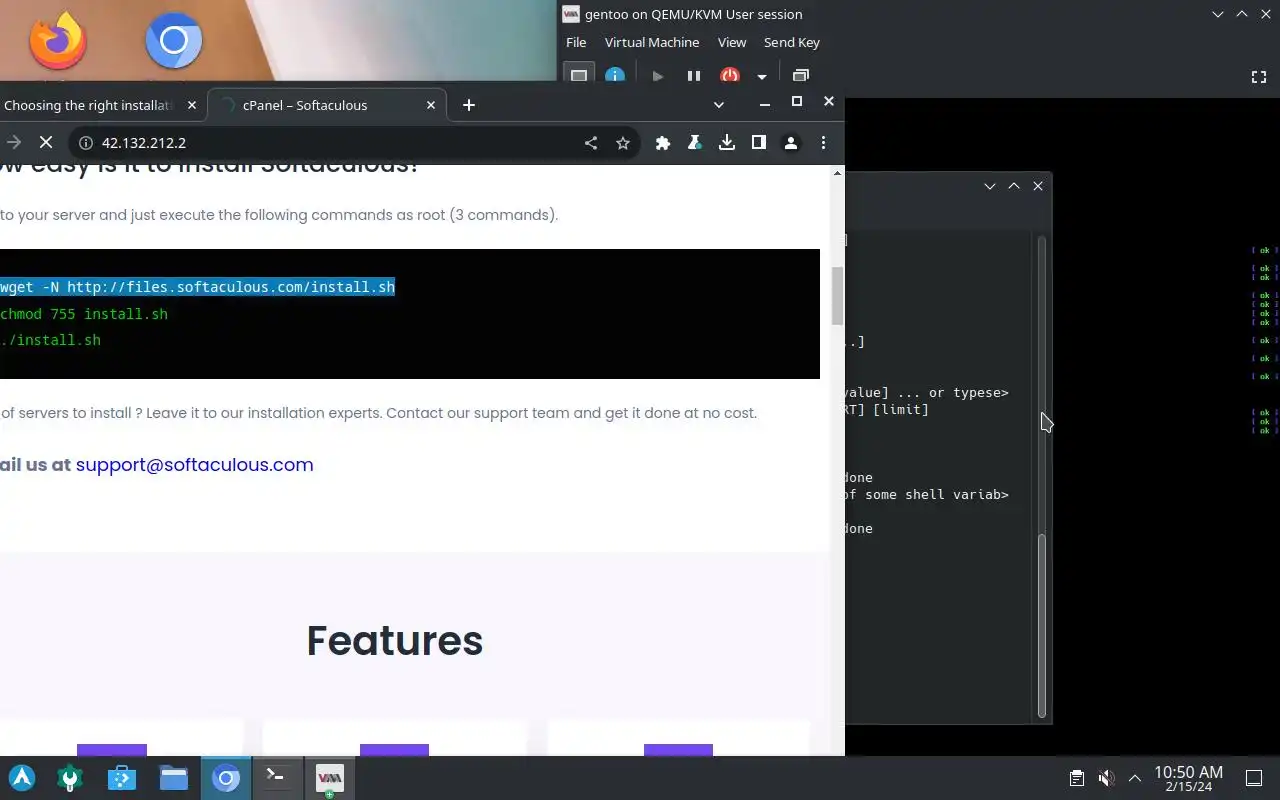View site information icon in address bar
This screenshot has width=1280, height=800.
click(86, 143)
